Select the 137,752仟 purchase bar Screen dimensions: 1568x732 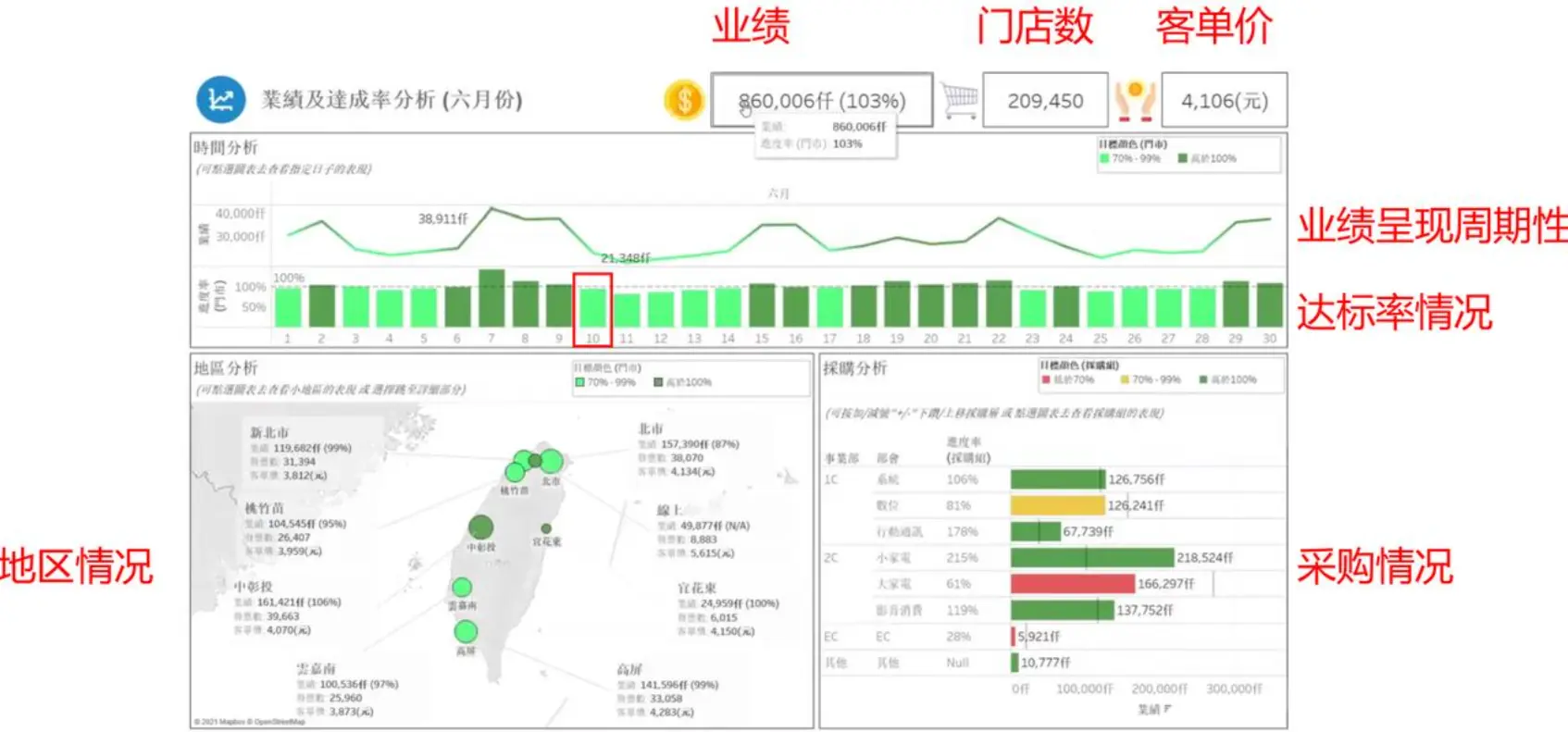(1063, 610)
